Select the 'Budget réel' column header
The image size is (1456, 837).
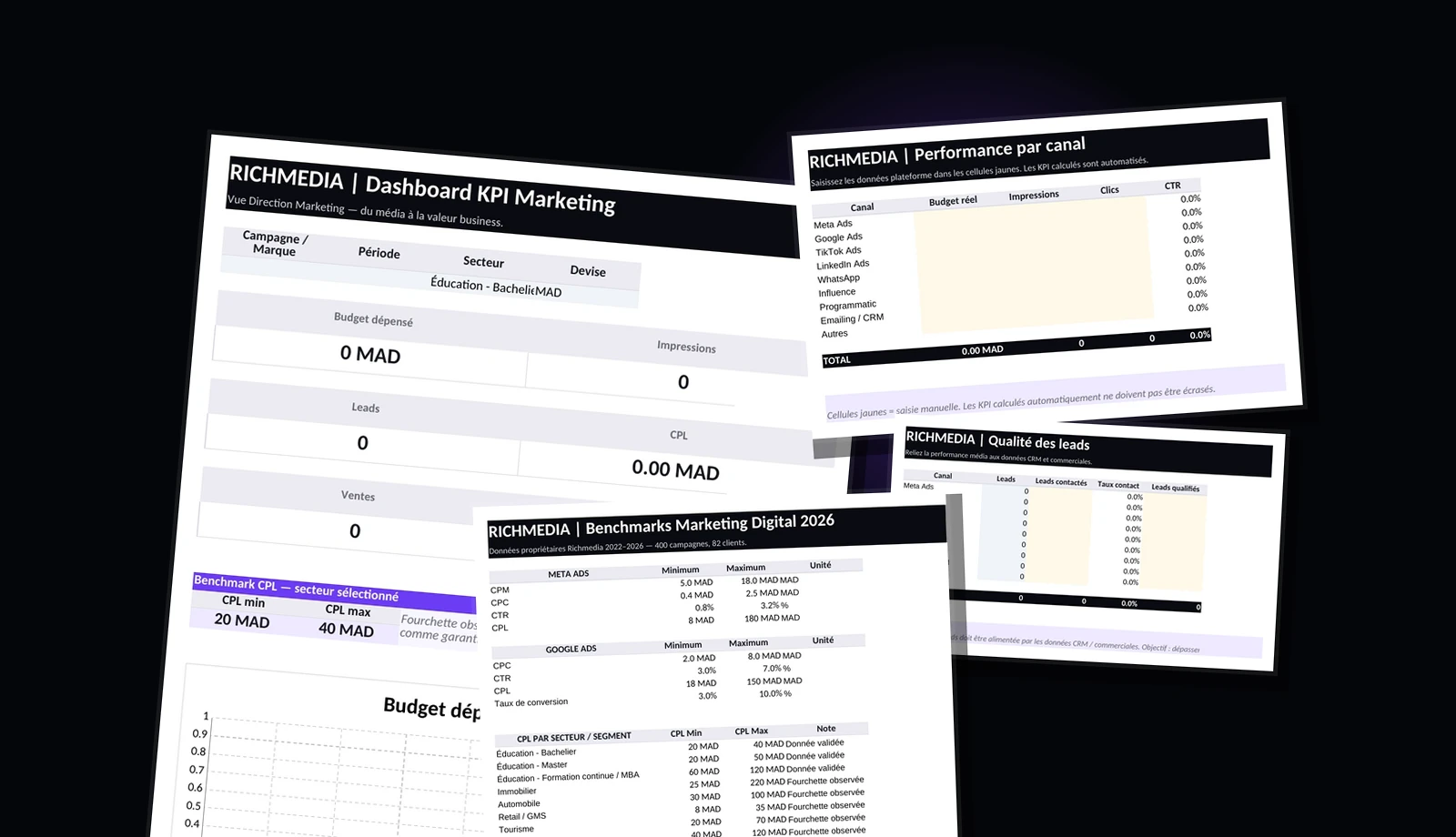point(953,201)
